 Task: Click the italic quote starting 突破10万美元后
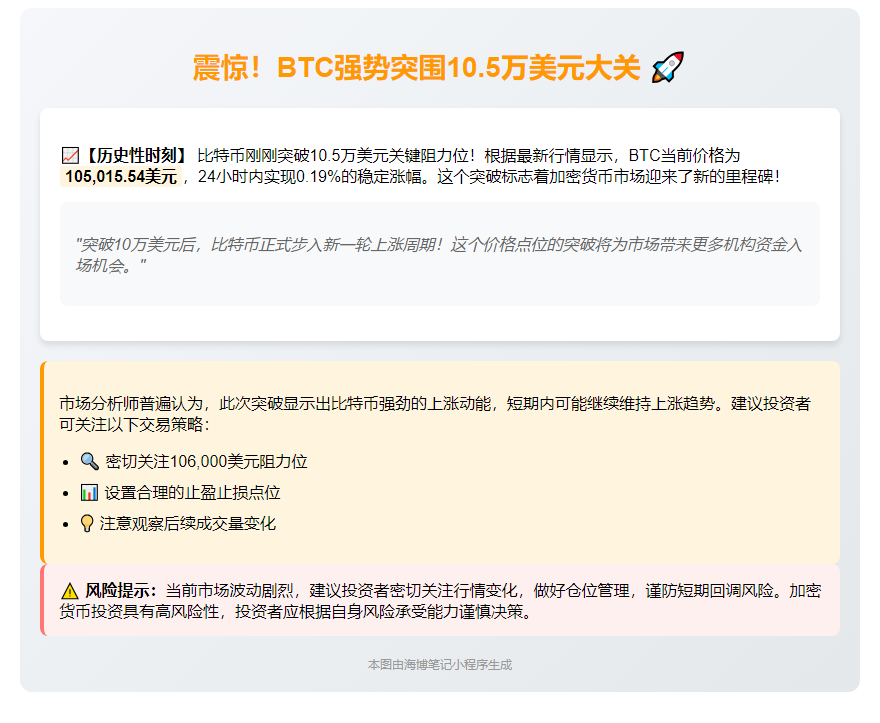coord(438,255)
